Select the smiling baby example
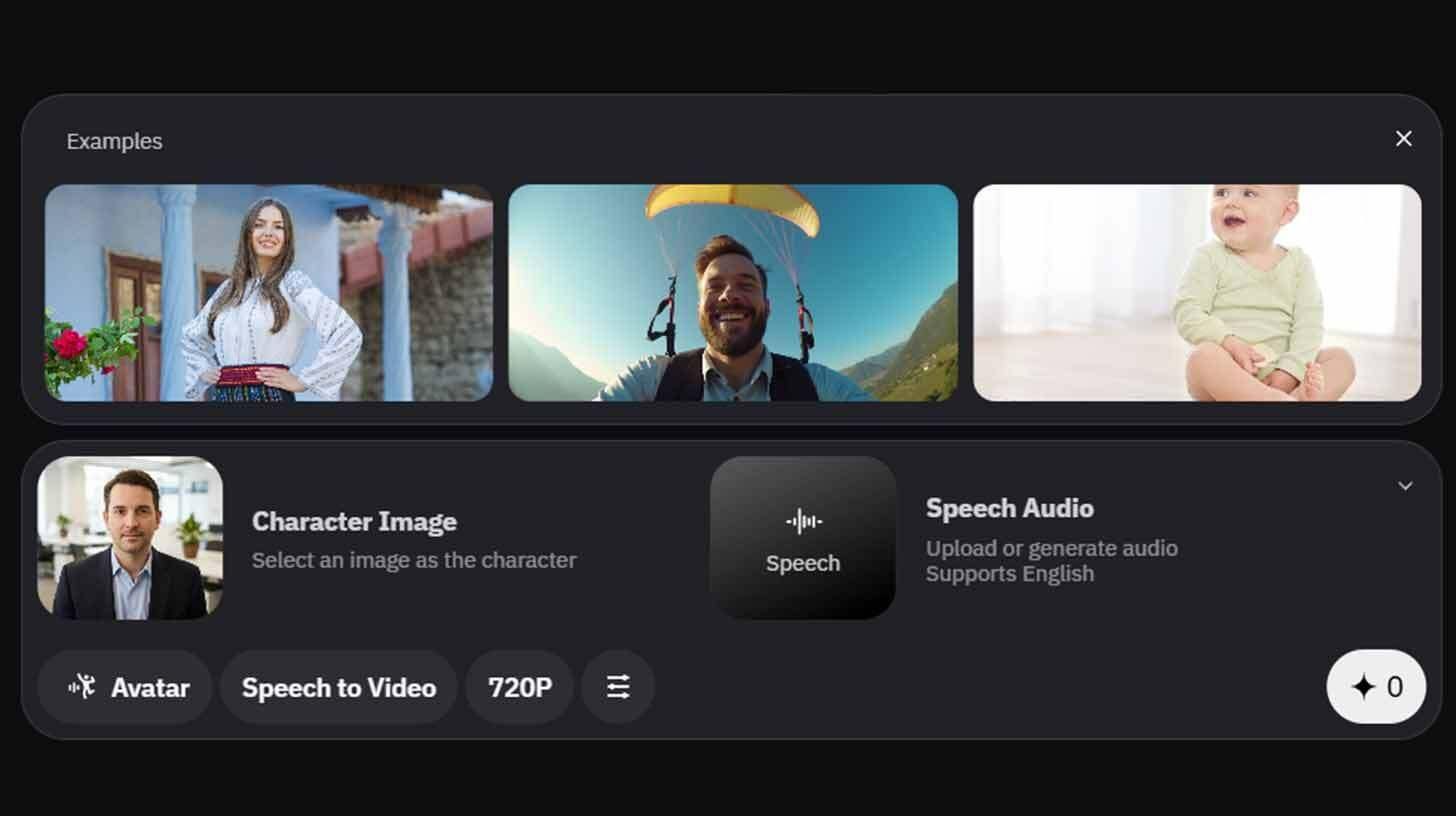 click(x=1196, y=293)
